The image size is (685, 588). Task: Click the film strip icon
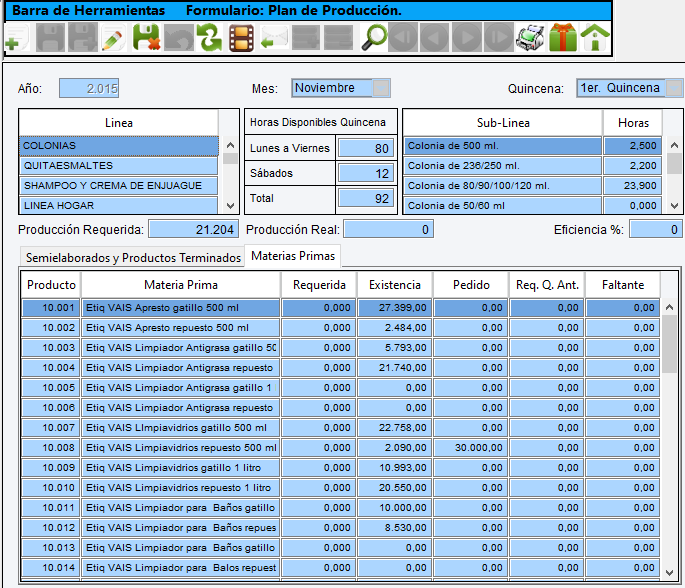[x=242, y=38]
